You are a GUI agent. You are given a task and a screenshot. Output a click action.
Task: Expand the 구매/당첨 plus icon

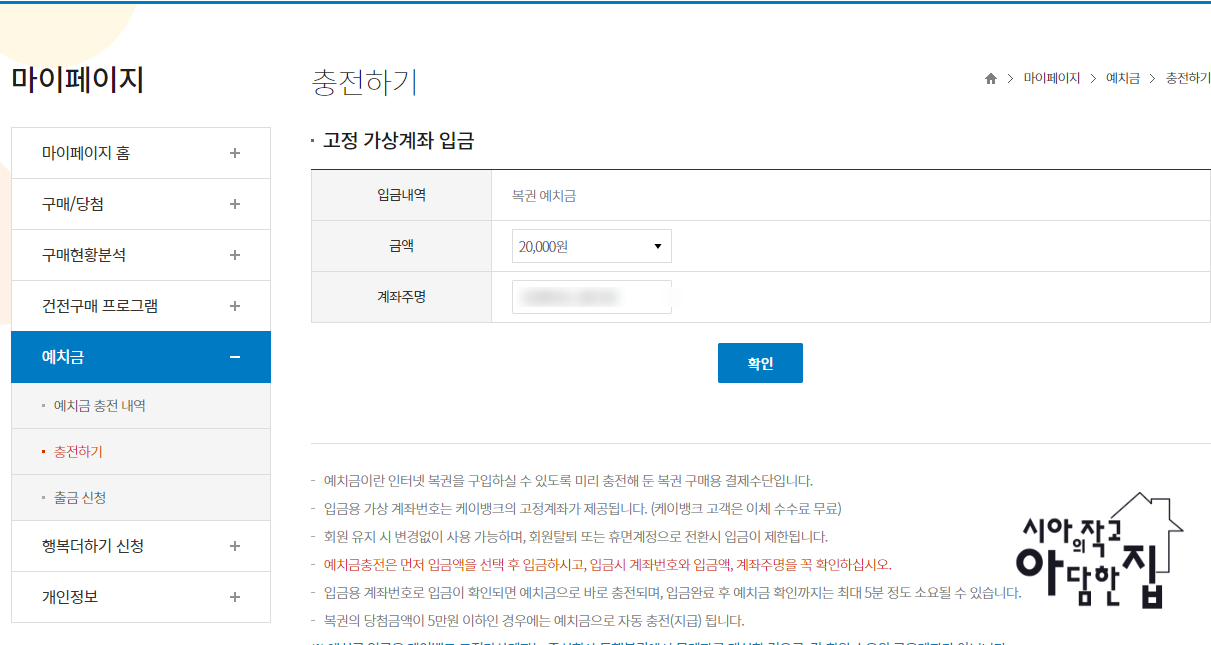pyautogui.click(x=235, y=204)
